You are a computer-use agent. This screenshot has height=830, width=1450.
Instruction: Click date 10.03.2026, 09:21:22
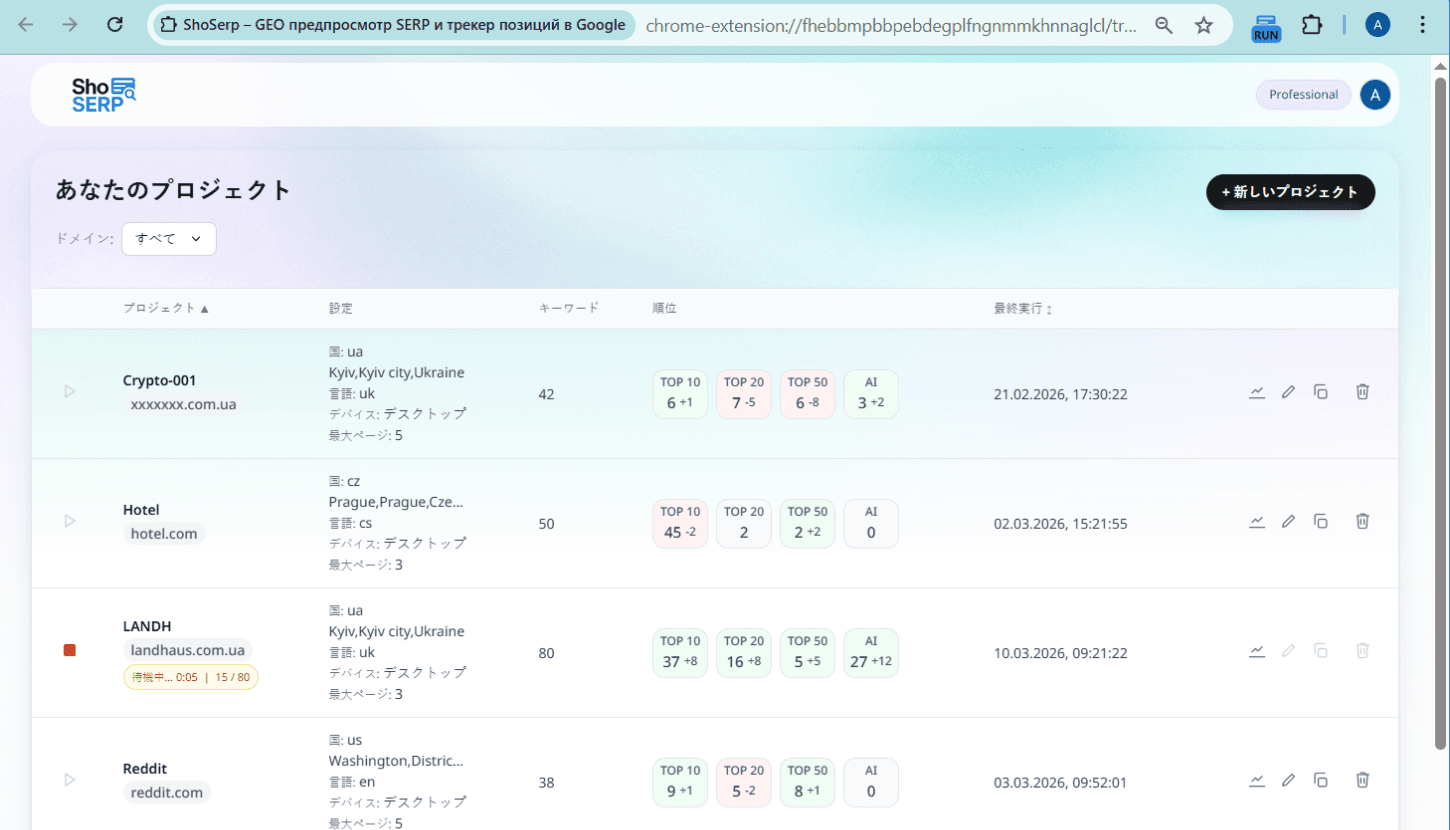[1060, 653]
